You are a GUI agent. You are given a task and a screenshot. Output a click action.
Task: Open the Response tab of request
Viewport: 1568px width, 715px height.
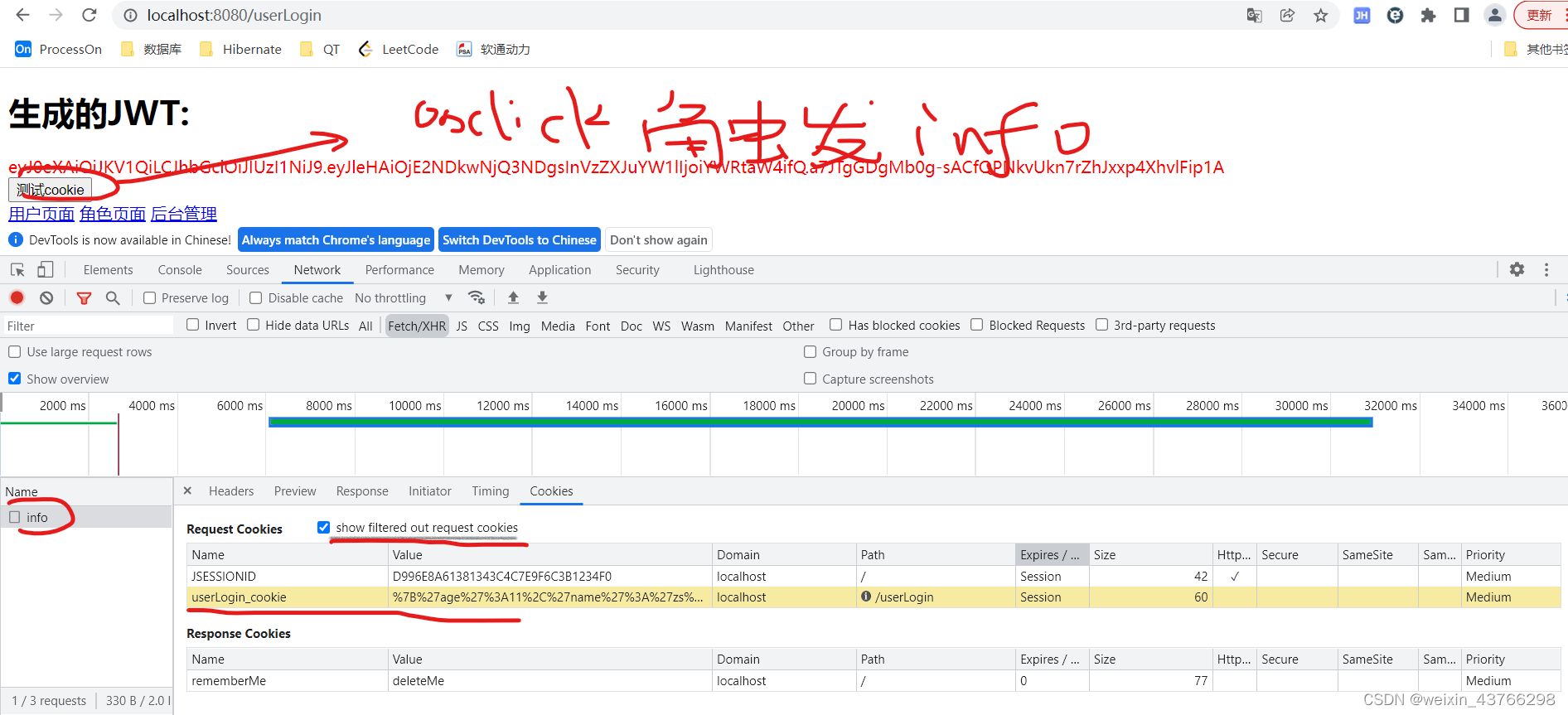362,490
